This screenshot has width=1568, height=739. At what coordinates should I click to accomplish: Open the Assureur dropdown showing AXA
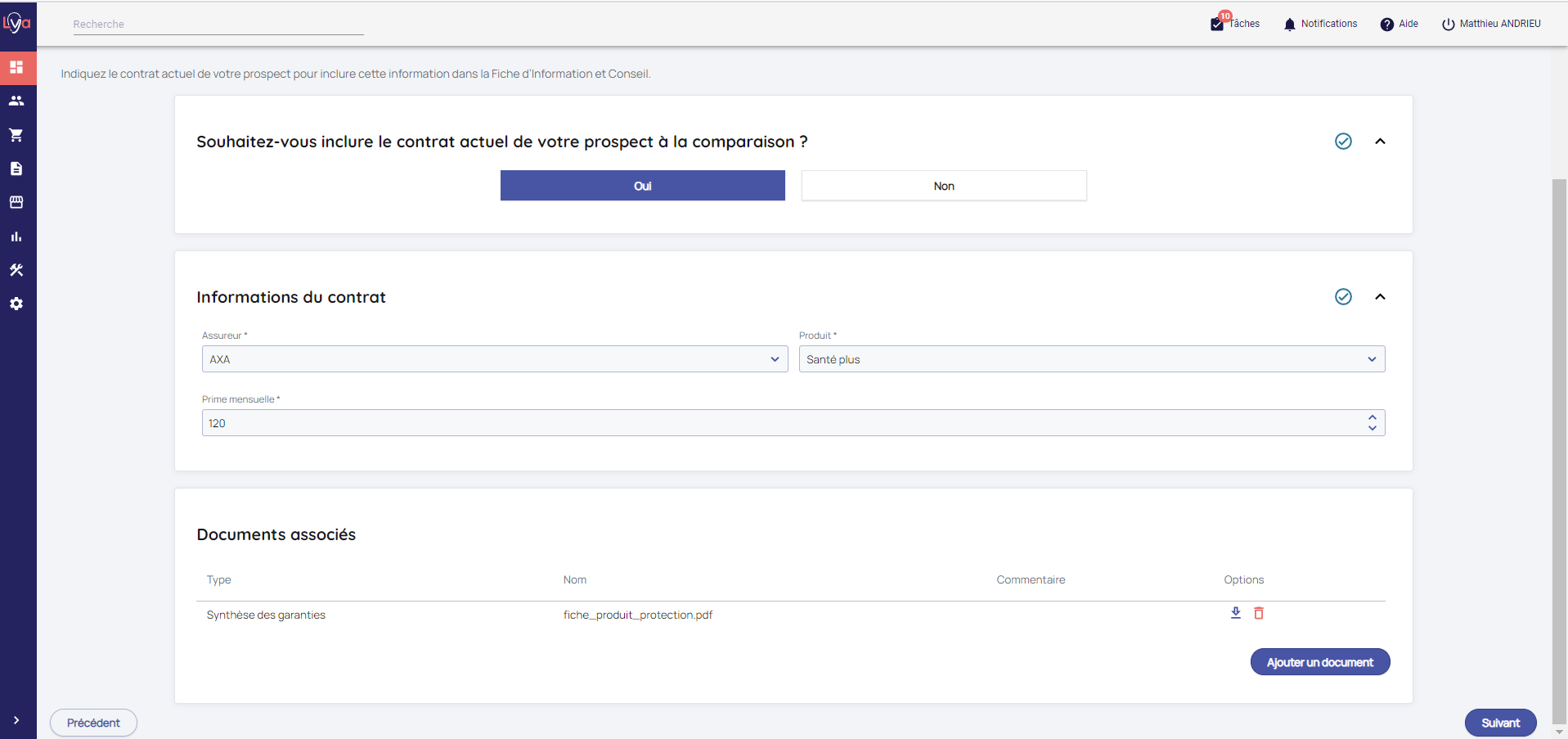point(494,359)
